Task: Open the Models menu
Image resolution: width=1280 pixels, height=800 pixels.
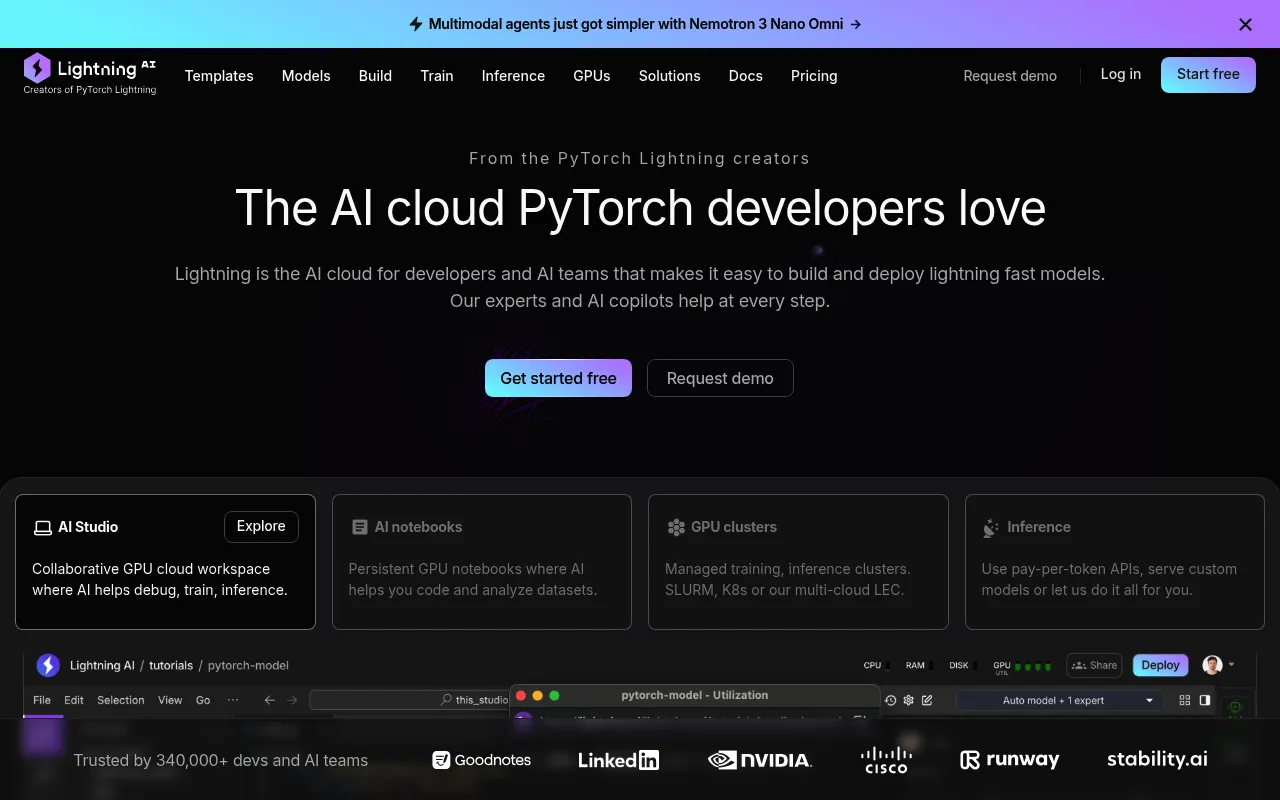Action: click(306, 76)
